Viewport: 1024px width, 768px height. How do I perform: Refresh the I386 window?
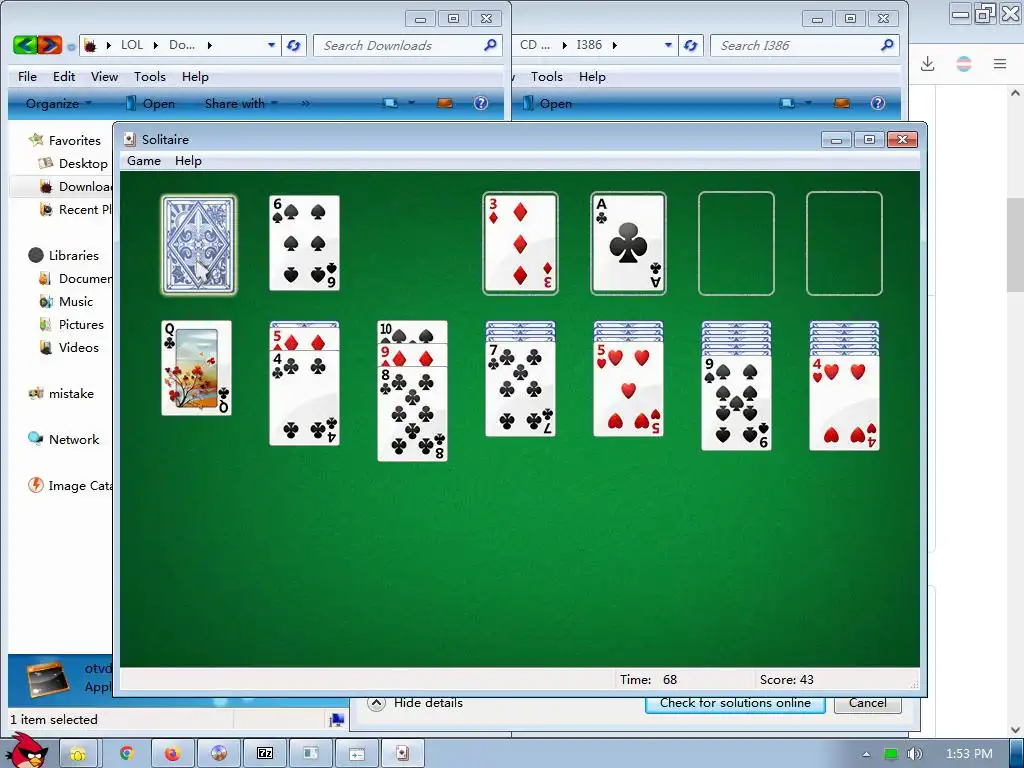tap(690, 45)
